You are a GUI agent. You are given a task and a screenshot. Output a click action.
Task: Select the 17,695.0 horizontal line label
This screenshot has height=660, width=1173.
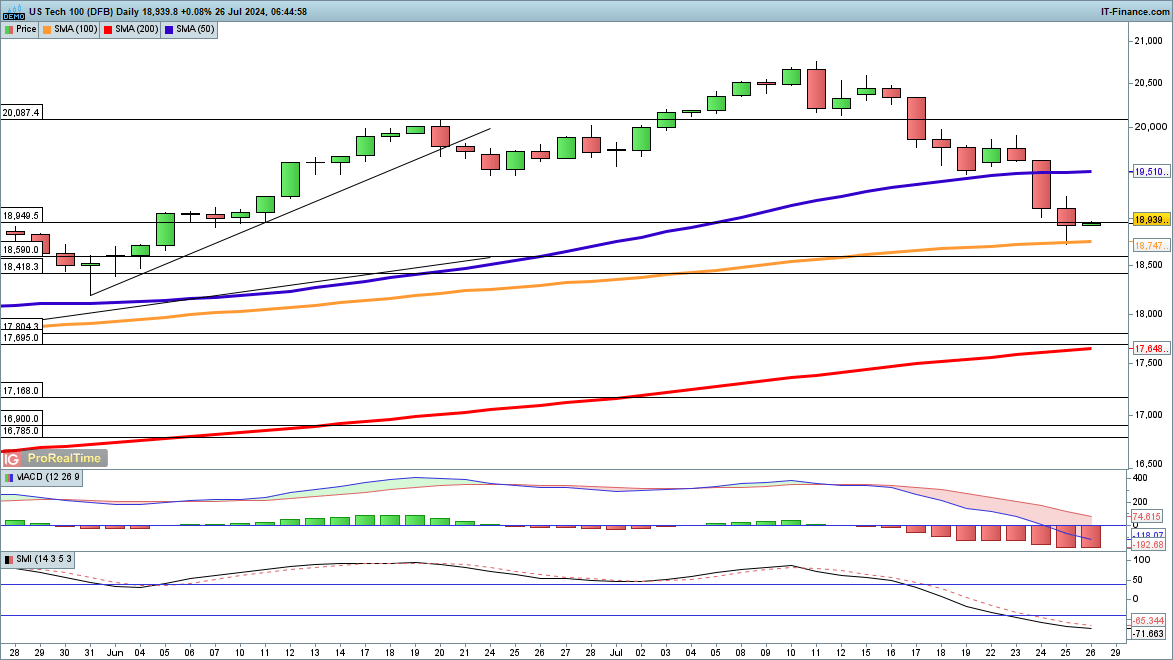(21, 338)
